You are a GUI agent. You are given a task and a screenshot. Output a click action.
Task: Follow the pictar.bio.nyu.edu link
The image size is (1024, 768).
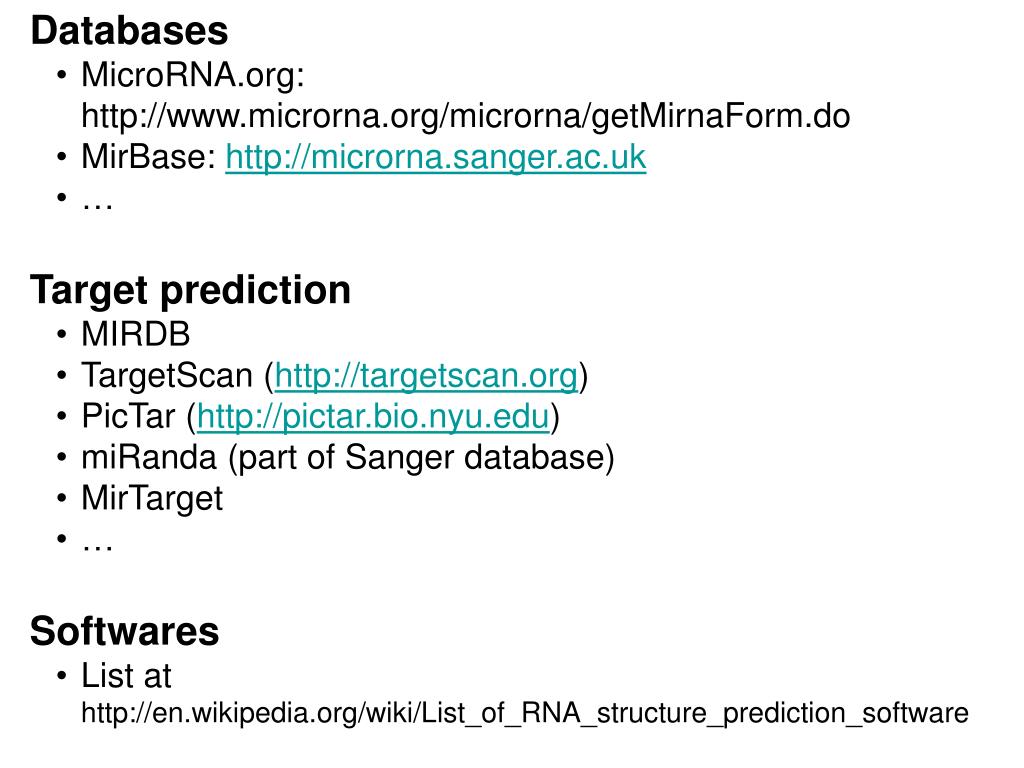[373, 417]
